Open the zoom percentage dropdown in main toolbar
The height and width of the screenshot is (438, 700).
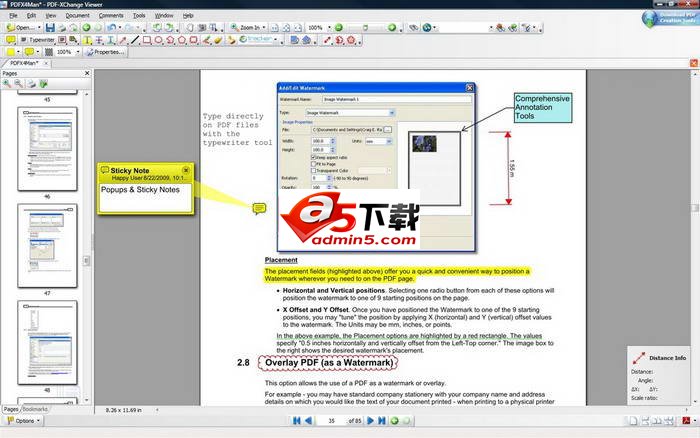point(329,28)
